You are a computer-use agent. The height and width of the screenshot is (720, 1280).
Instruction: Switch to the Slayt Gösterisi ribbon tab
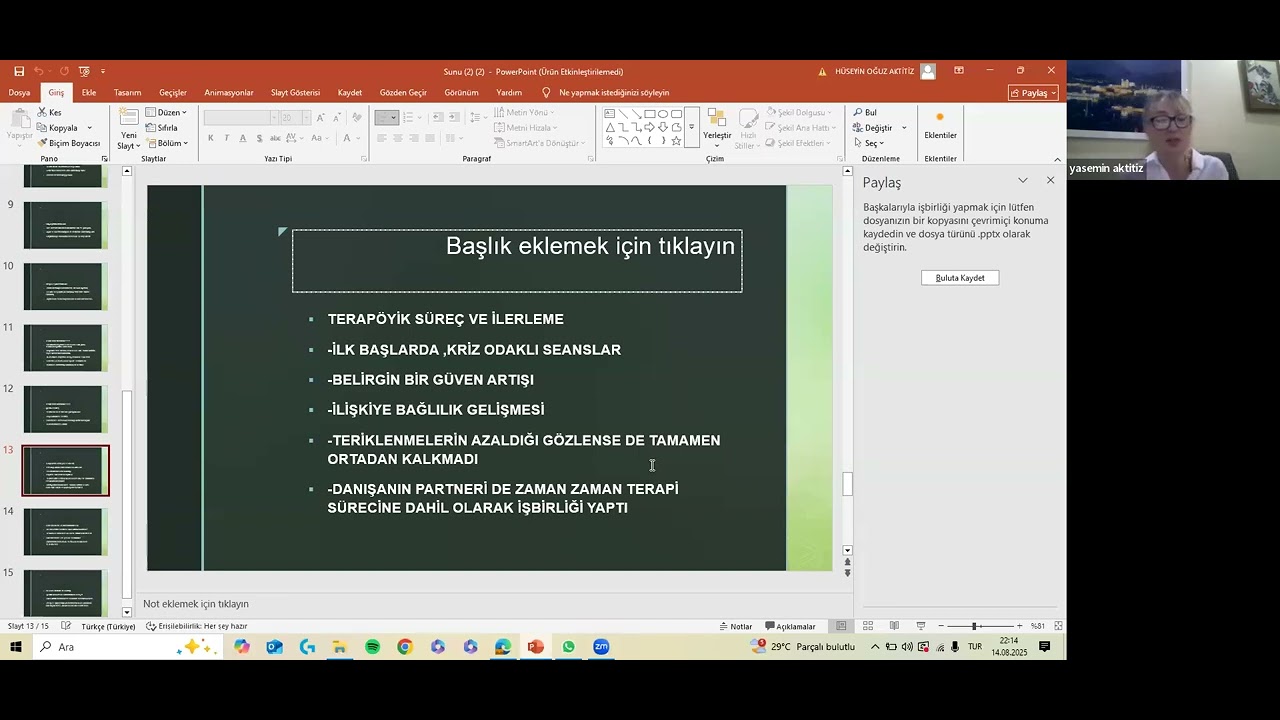tap(296, 93)
